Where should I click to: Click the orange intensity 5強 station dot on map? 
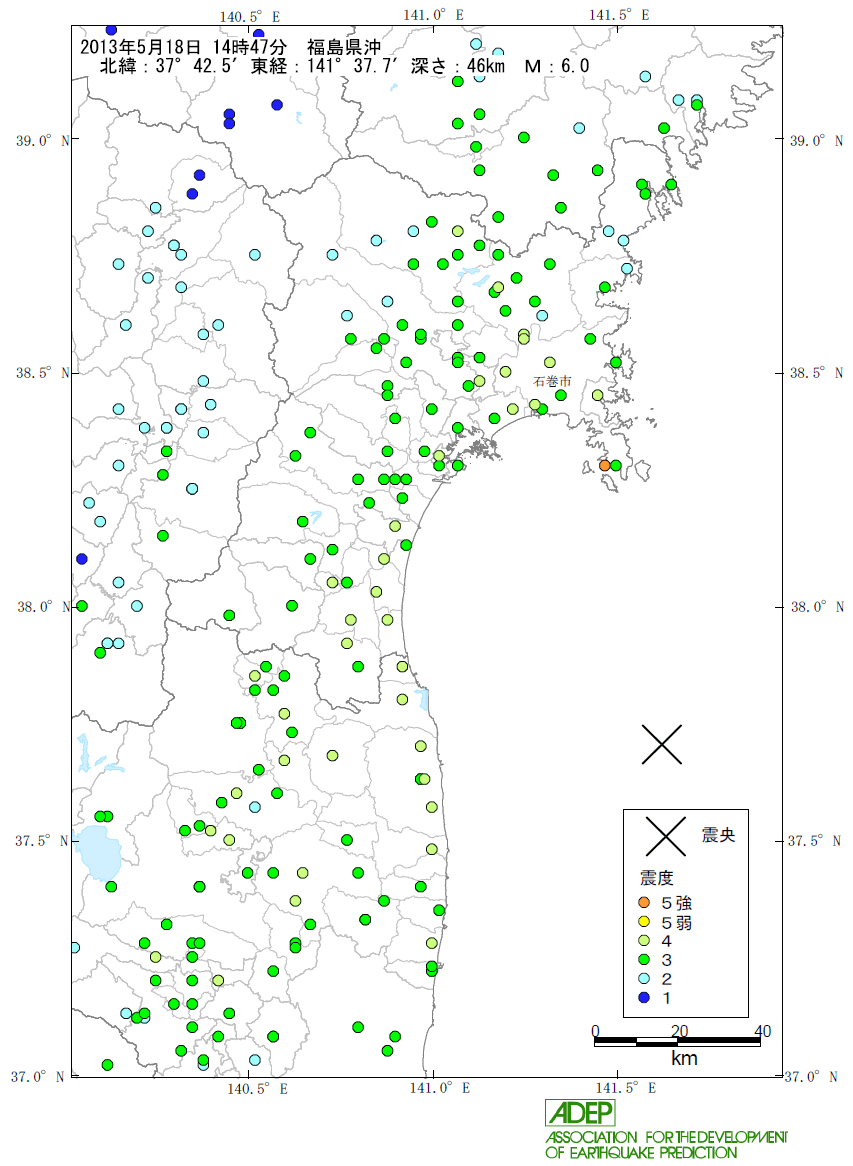(605, 466)
